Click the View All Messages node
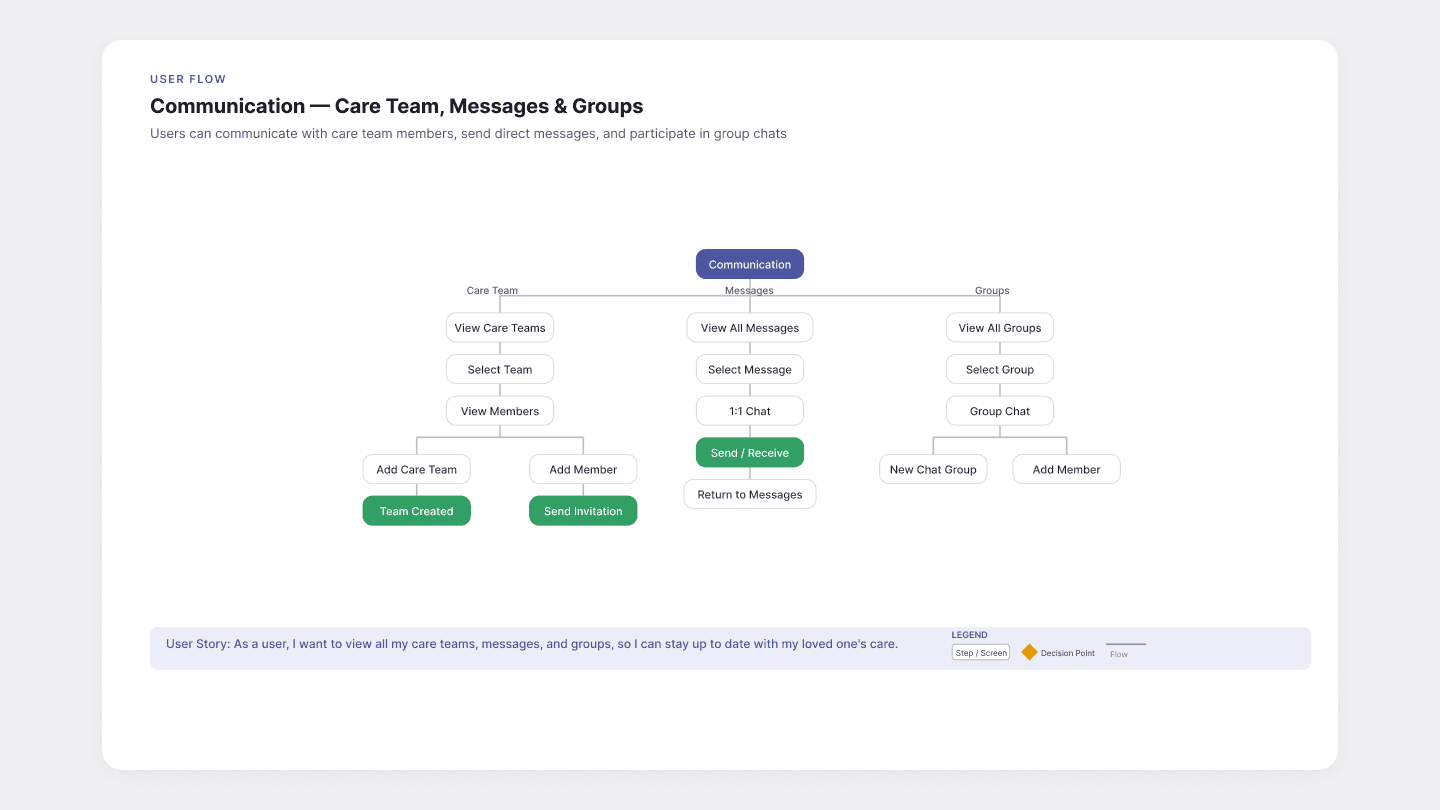The width and height of the screenshot is (1440, 810). coord(750,327)
